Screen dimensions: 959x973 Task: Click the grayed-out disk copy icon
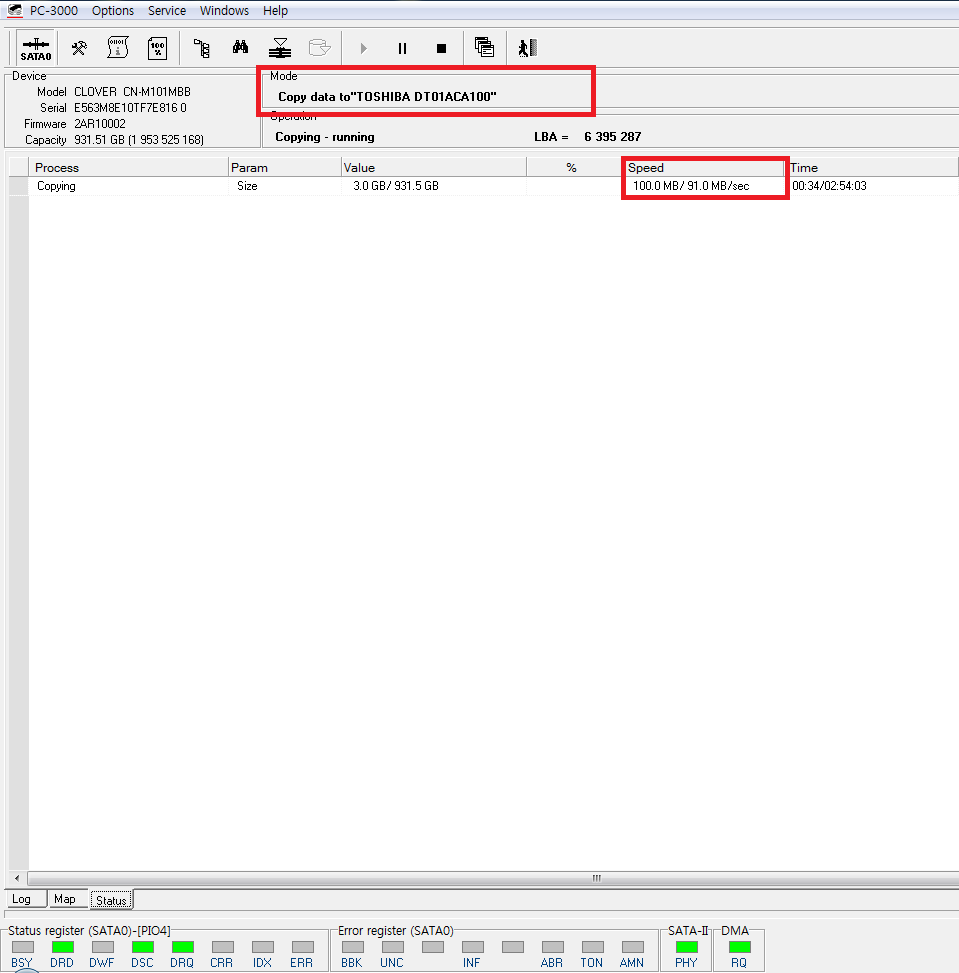[x=320, y=48]
